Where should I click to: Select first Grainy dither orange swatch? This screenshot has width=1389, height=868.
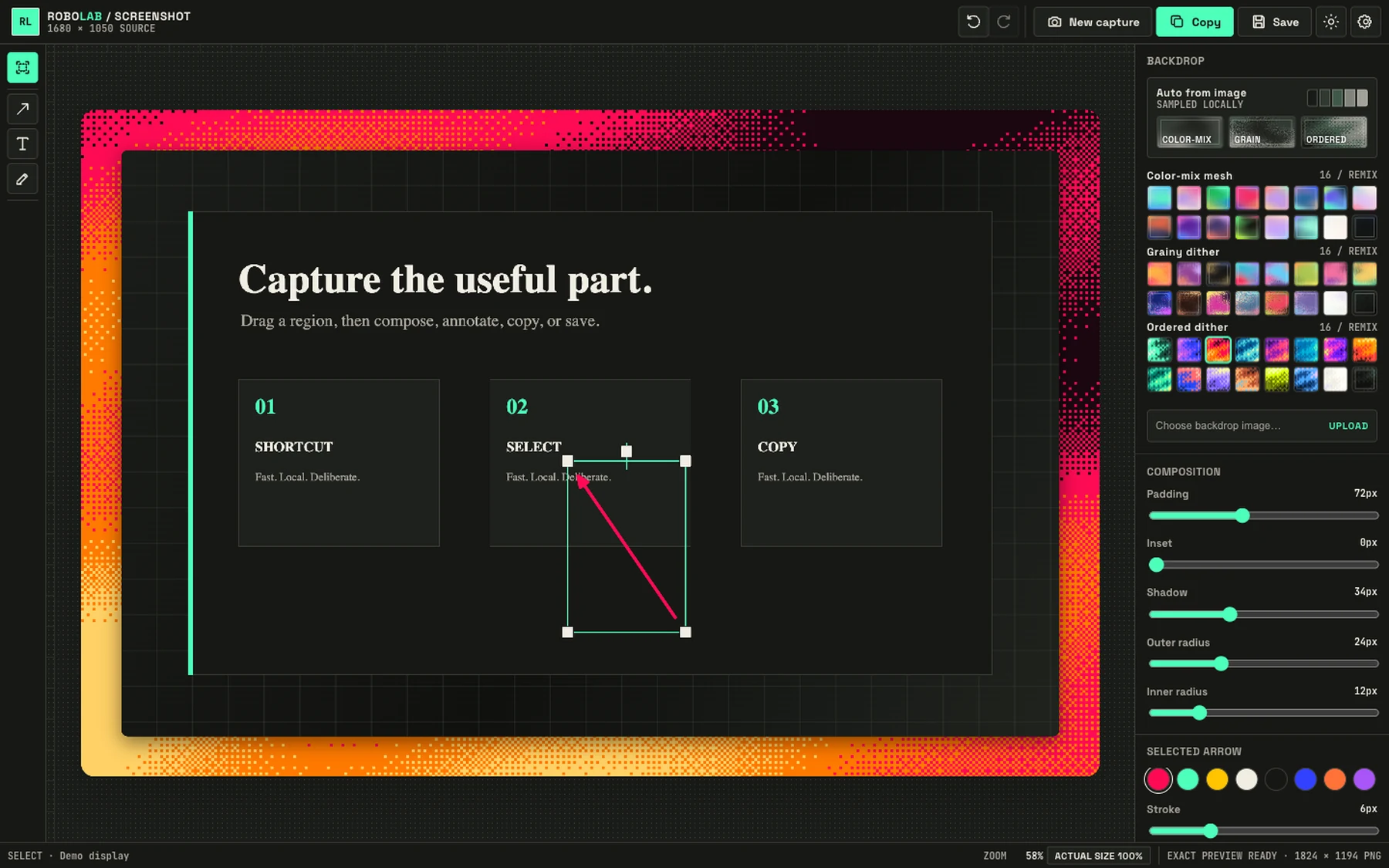pos(1159,274)
